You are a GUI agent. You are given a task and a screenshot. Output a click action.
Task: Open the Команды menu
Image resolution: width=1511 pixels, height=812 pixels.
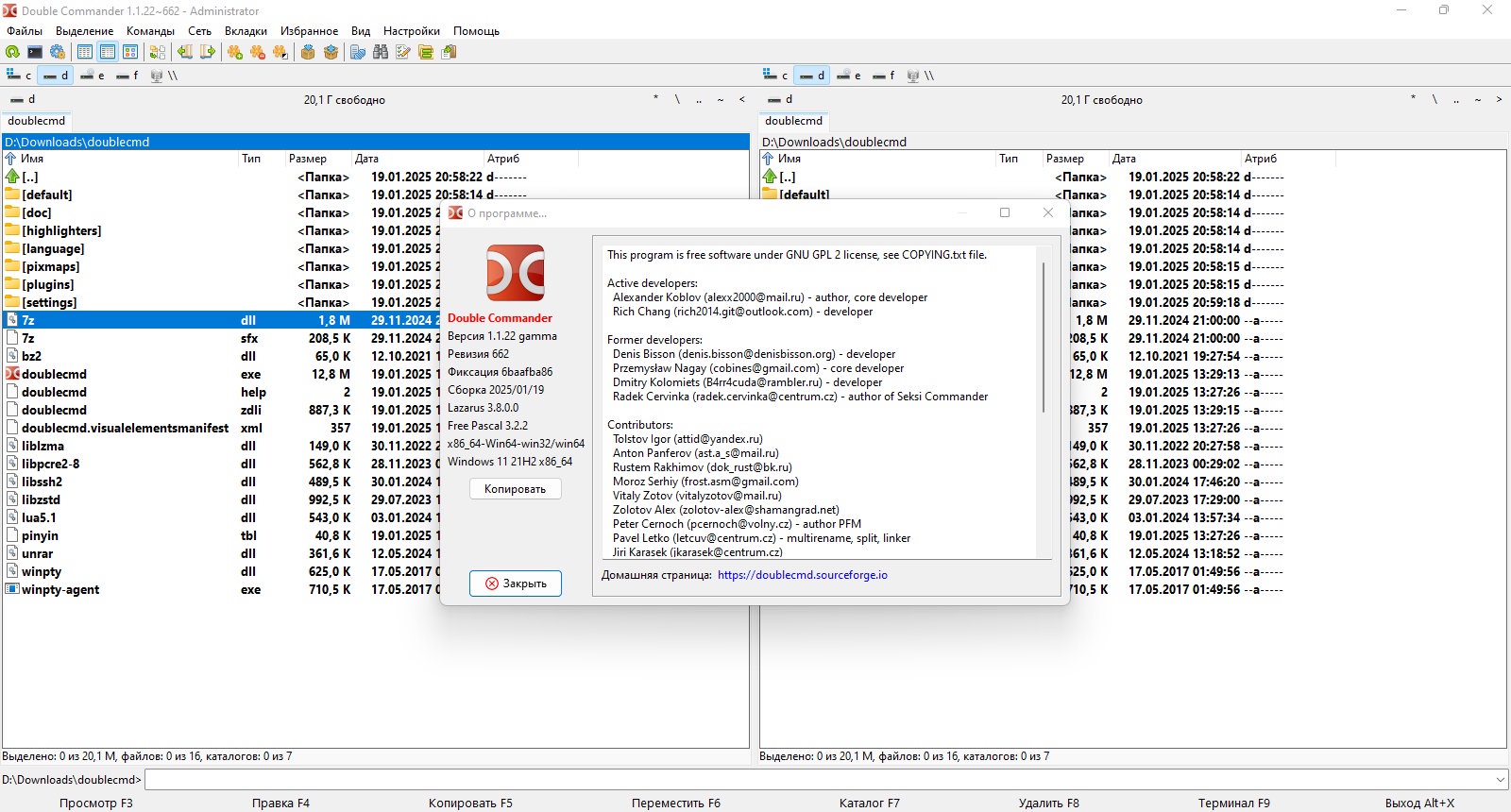[x=150, y=31]
